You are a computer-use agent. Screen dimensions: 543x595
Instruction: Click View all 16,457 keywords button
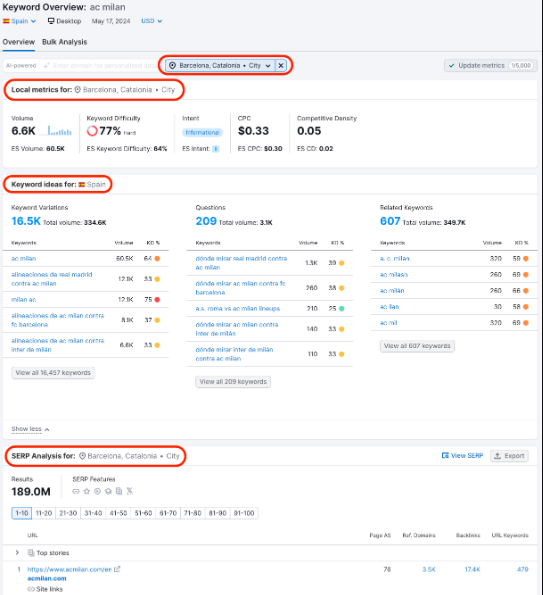(x=53, y=373)
